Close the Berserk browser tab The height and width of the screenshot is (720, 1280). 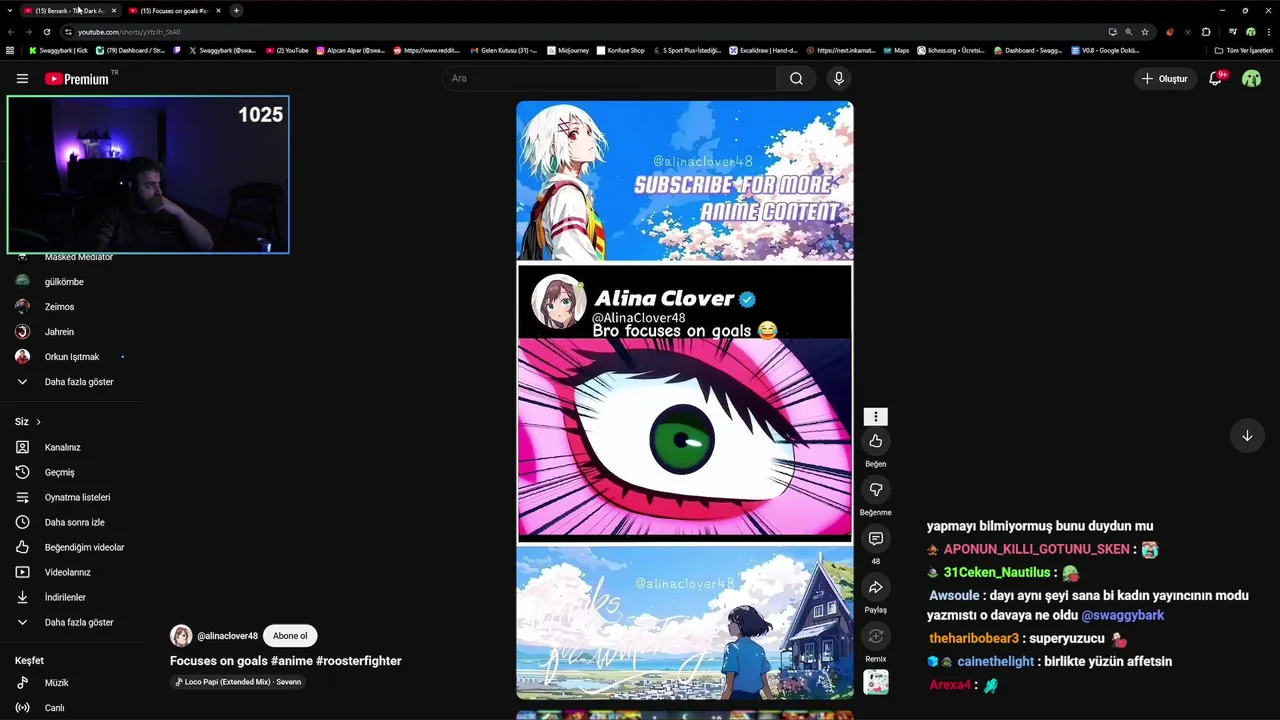click(114, 10)
